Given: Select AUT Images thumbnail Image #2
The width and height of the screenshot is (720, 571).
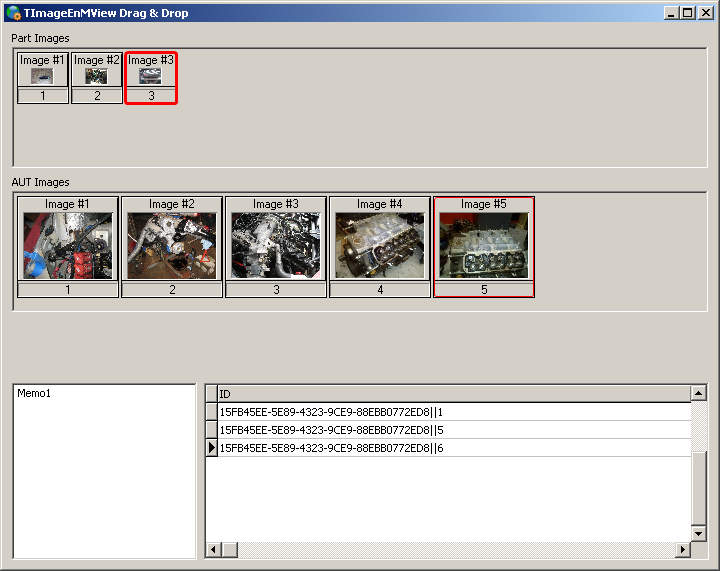Looking at the screenshot, I should pyautogui.click(x=172, y=247).
